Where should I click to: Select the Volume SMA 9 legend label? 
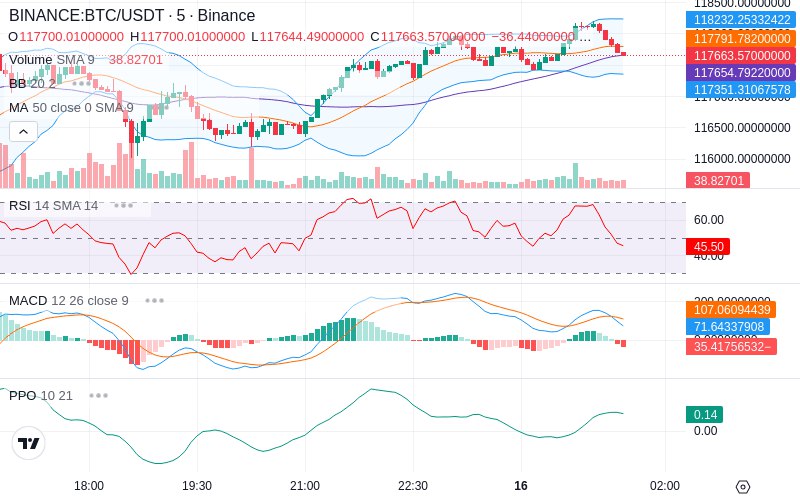52,60
